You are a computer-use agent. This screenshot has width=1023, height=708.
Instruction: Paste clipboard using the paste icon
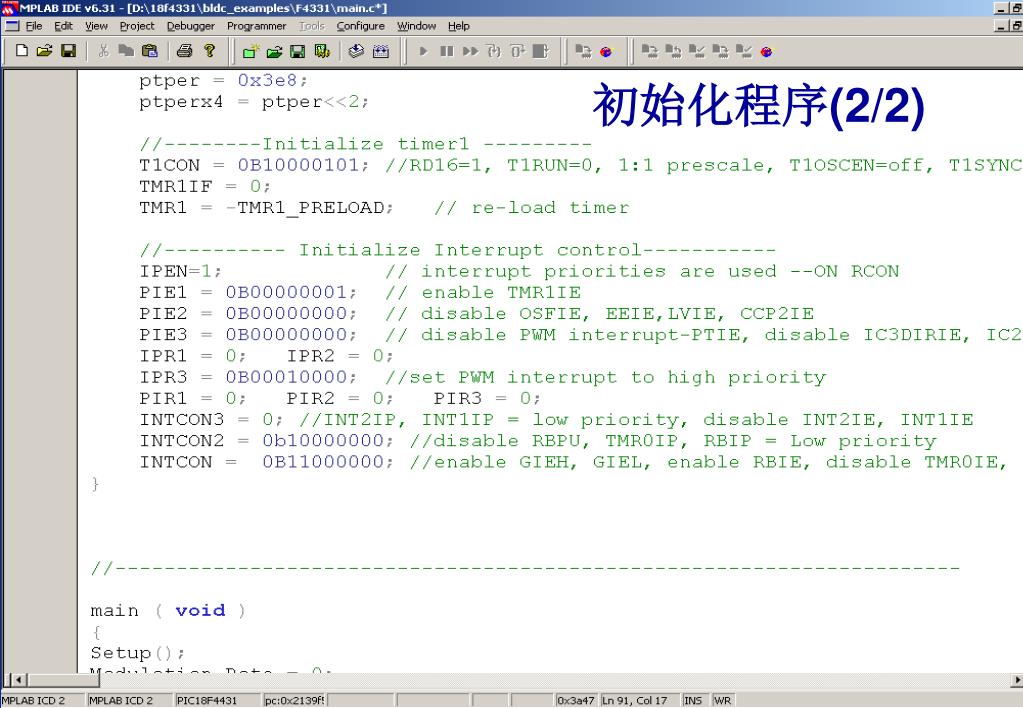[x=149, y=51]
